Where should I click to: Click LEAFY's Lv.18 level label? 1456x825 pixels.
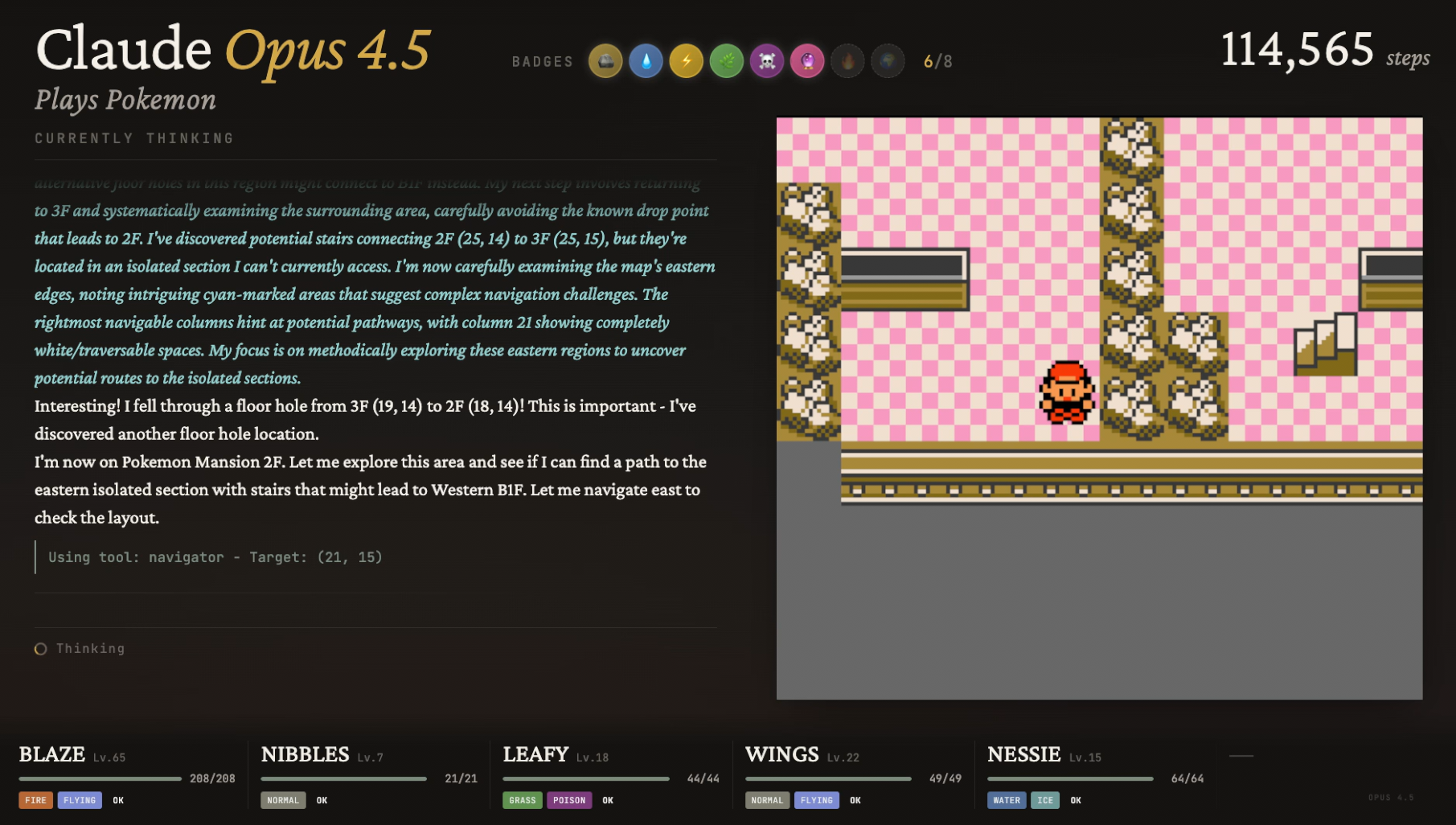click(x=593, y=757)
